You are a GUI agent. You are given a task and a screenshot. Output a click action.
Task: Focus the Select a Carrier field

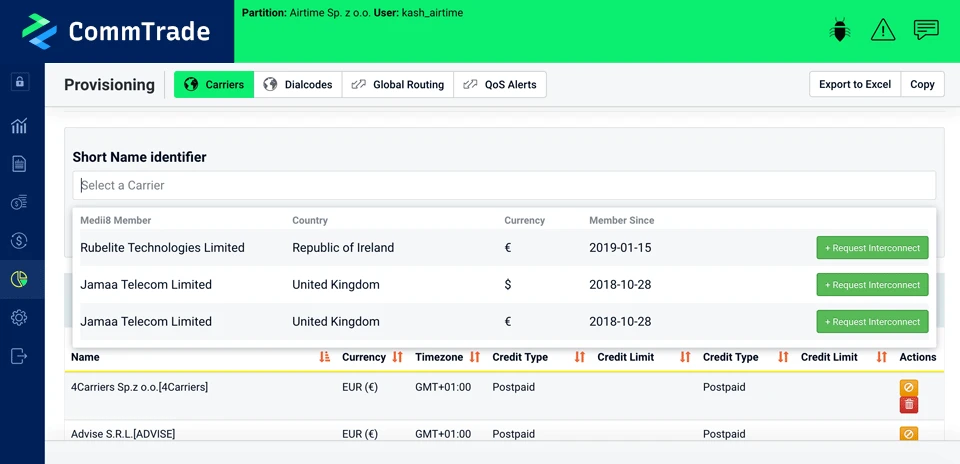[504, 185]
